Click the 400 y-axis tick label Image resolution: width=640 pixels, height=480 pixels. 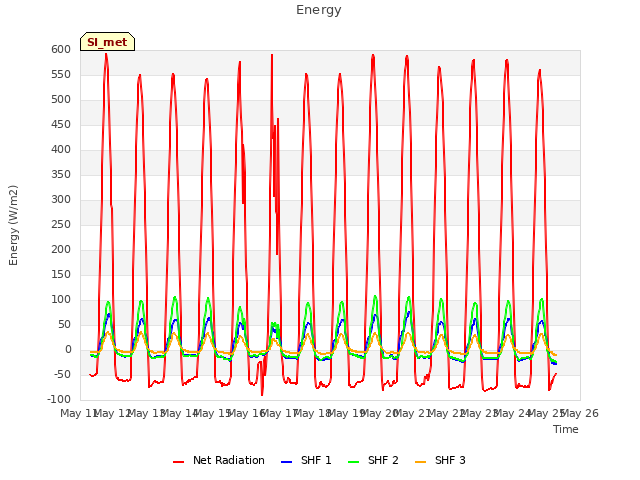[x=61, y=150]
